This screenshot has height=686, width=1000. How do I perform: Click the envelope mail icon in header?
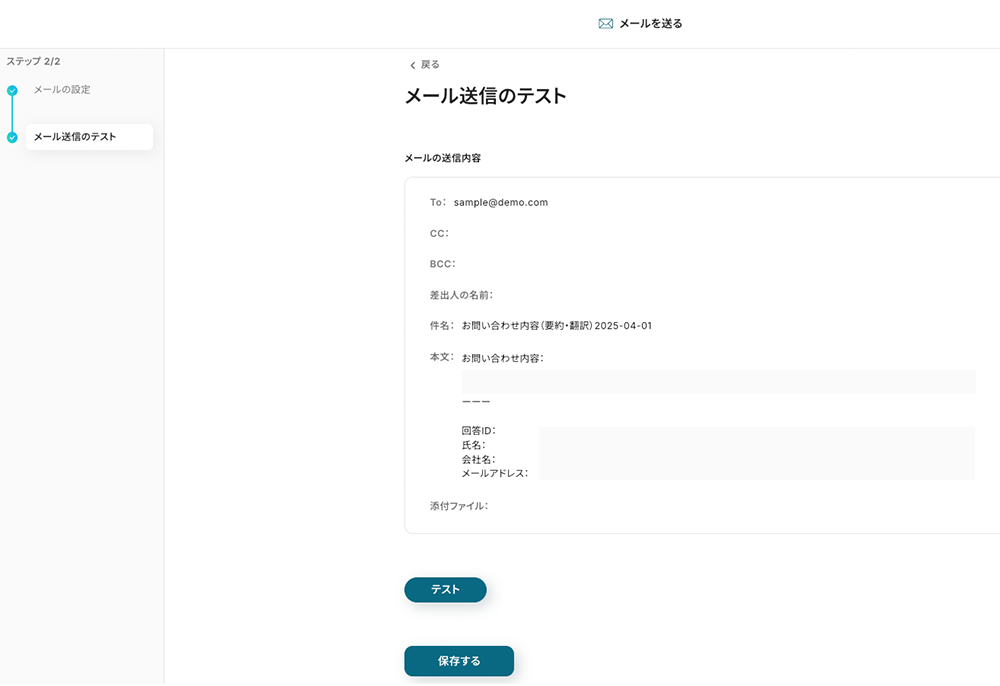[x=605, y=24]
